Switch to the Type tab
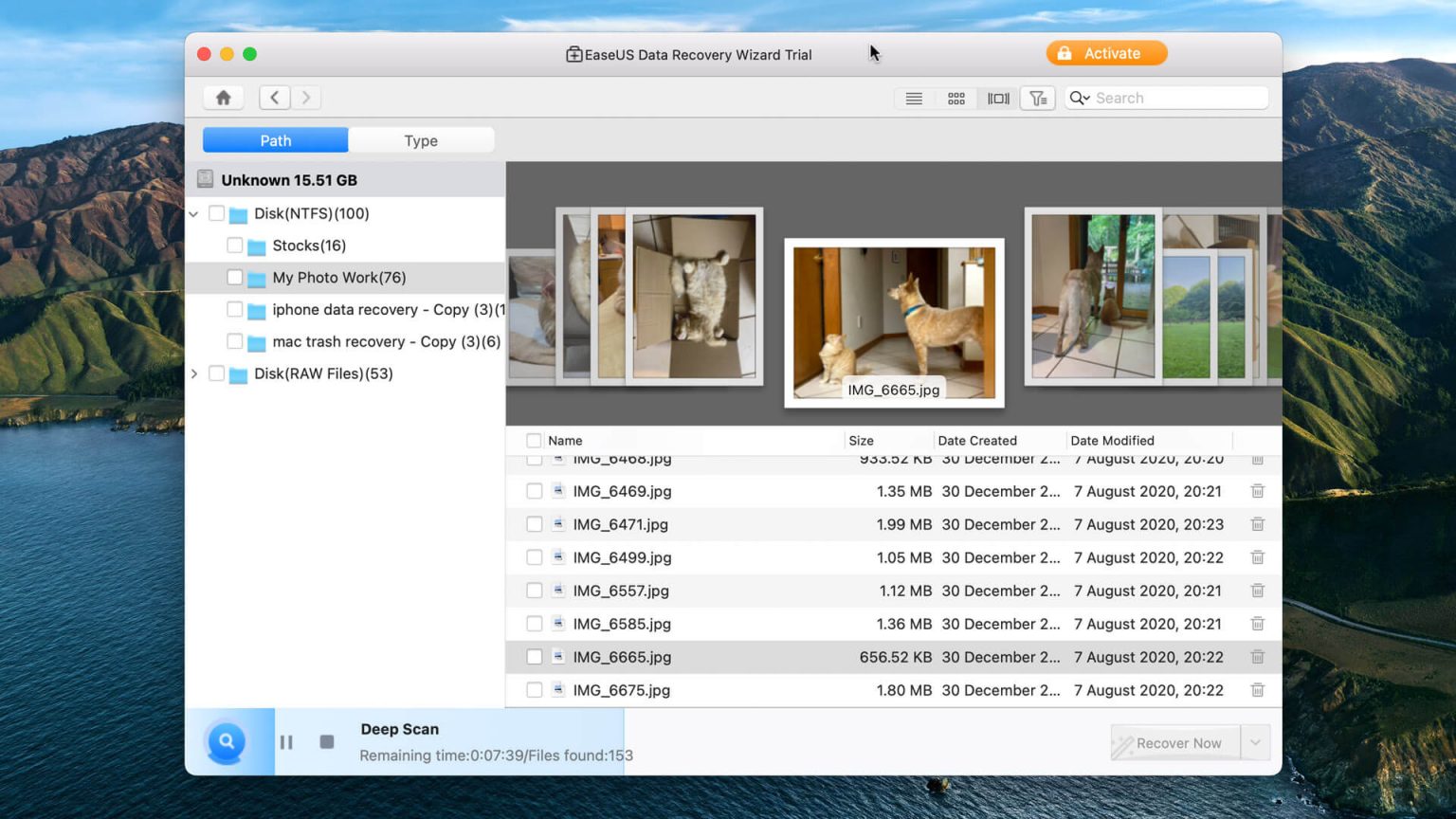 (421, 140)
